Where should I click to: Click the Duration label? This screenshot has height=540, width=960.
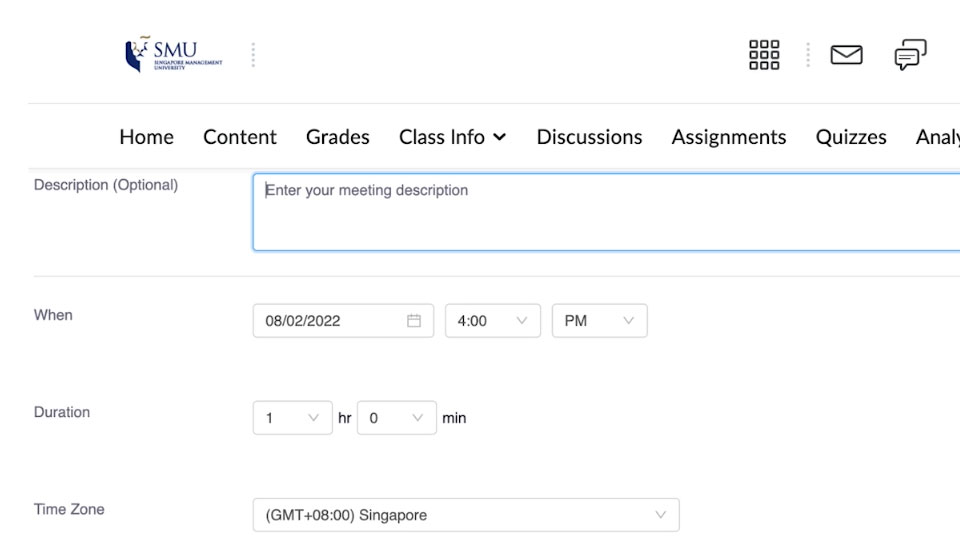[x=62, y=412]
